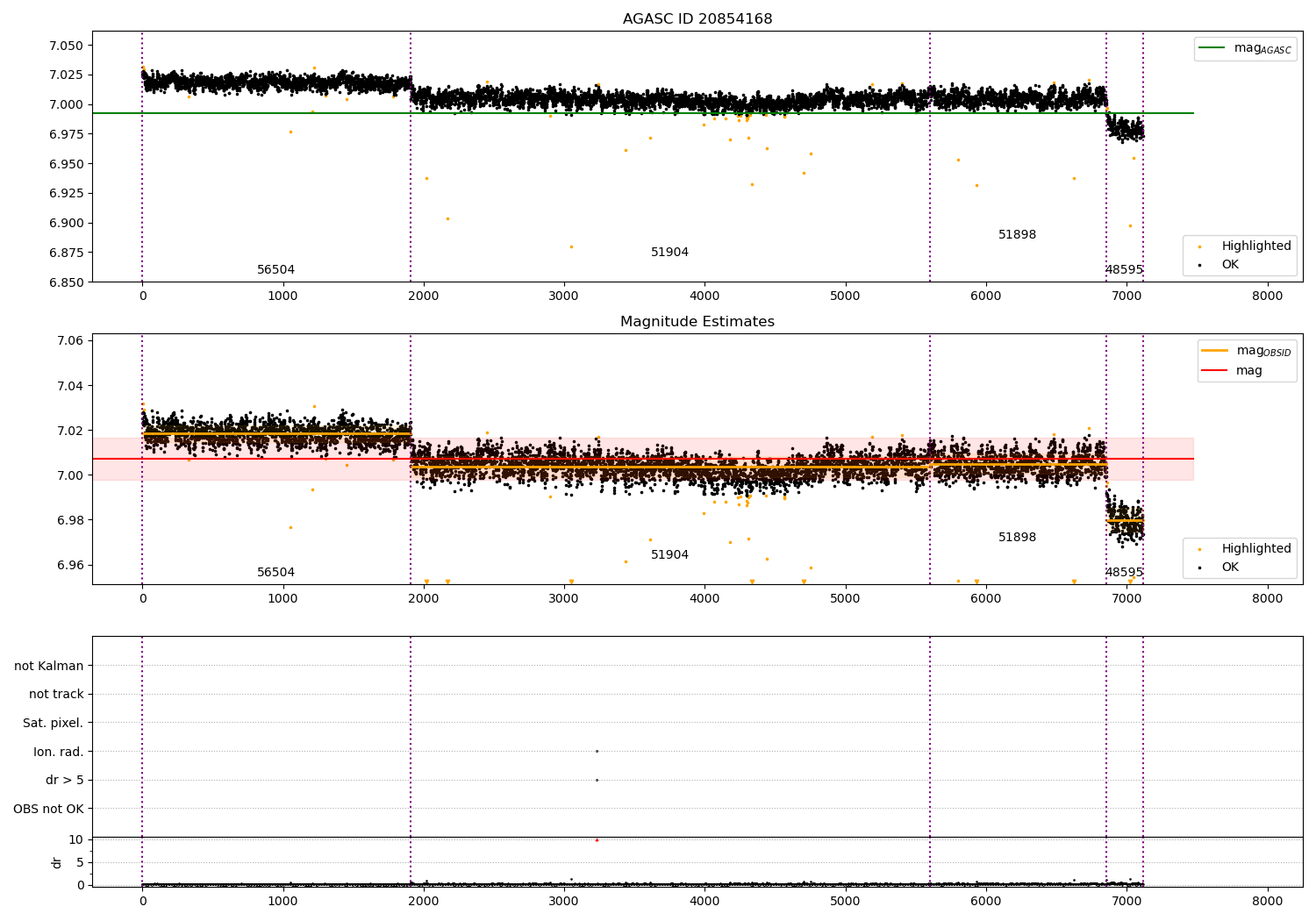Click the 7.025 tick on the top plot
This screenshot has width=1316, height=921.
click(x=66, y=75)
